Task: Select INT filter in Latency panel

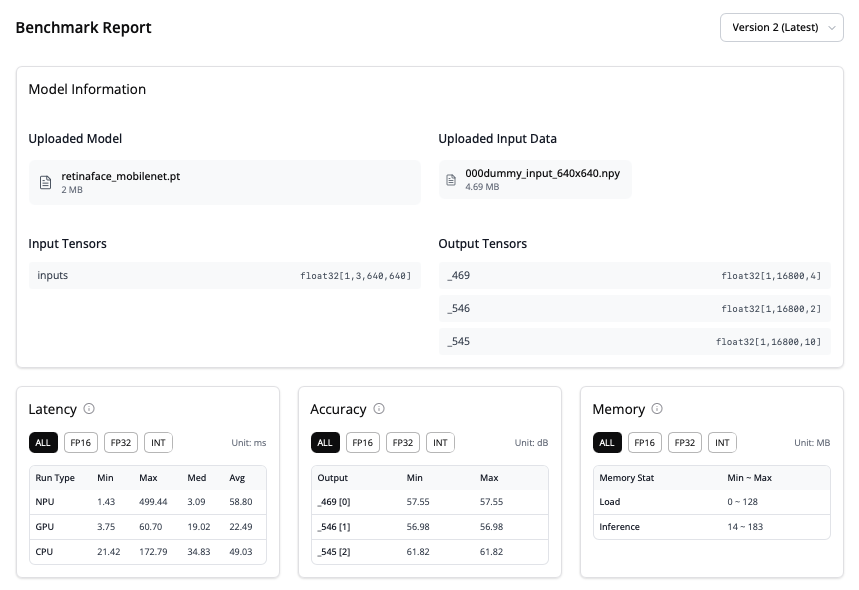Action: (158, 443)
